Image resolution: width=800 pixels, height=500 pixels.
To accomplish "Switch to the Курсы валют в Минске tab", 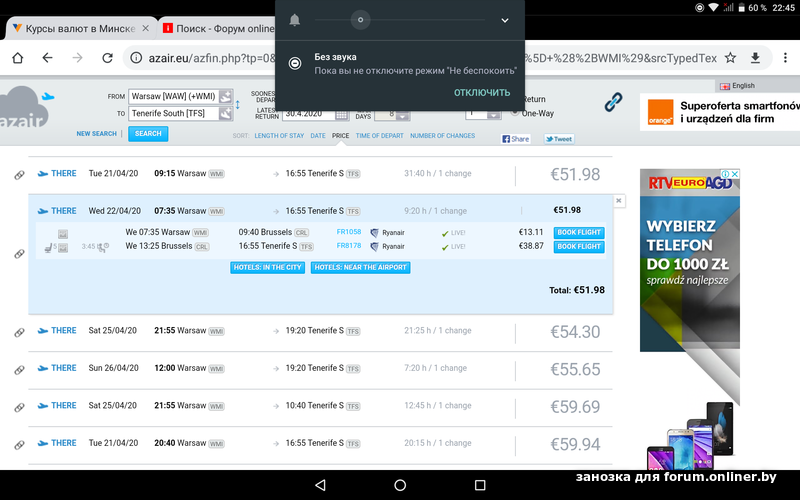I will pos(79,29).
